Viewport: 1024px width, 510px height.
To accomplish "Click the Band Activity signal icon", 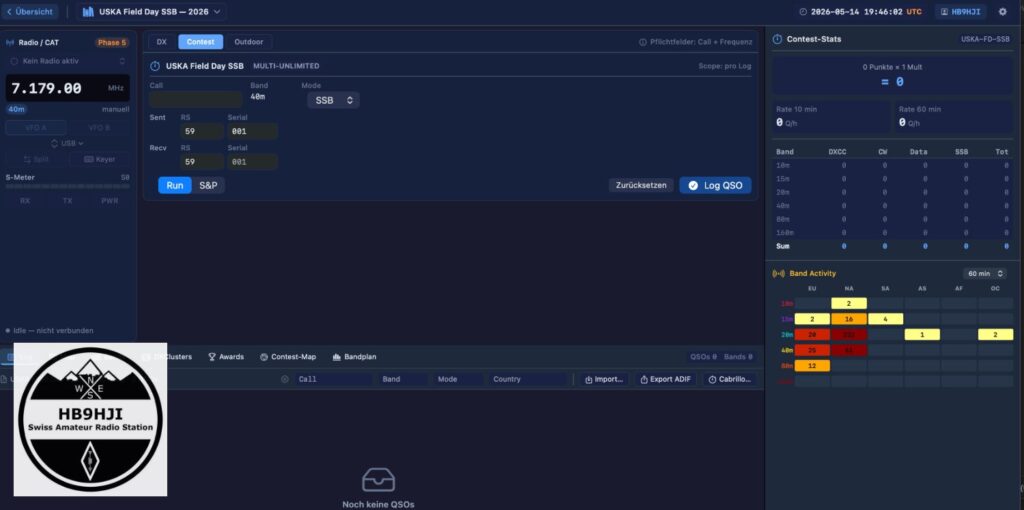I will [778, 274].
